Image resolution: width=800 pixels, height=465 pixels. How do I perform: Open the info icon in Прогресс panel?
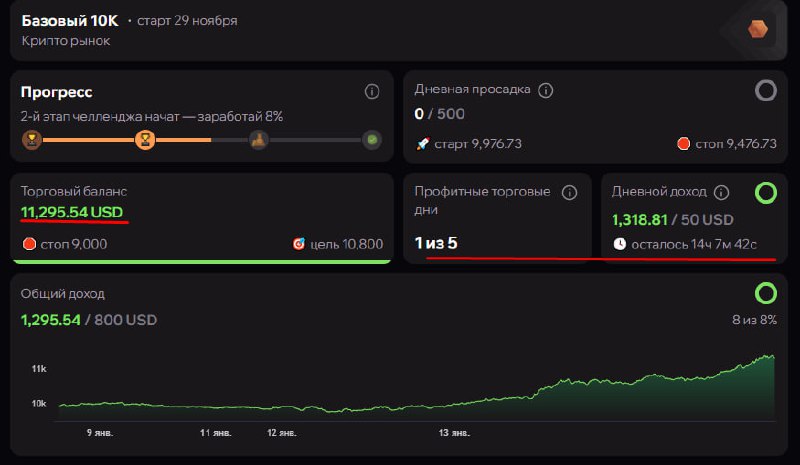pyautogui.click(x=372, y=92)
